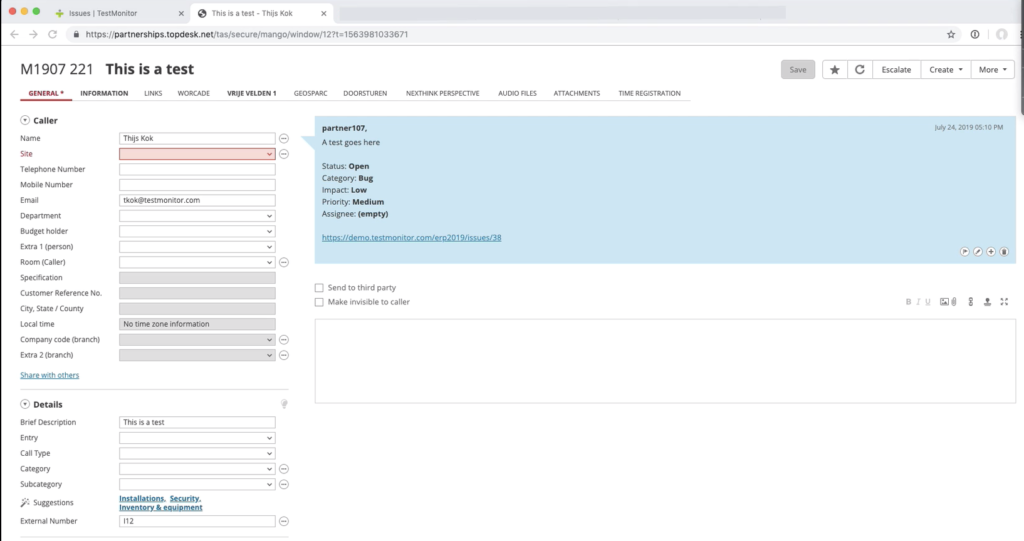
Task: Click the browser bookmark star in the address bar
Action: [x=951, y=35]
